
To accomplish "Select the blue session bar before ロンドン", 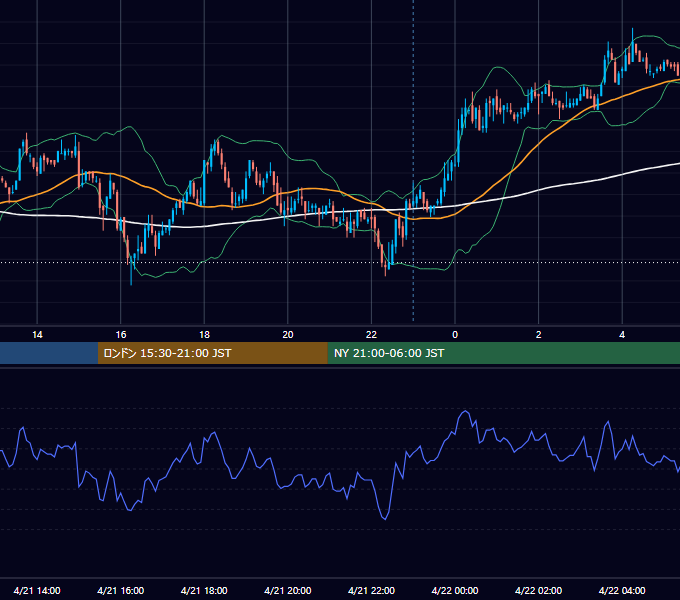I will pos(49,353).
